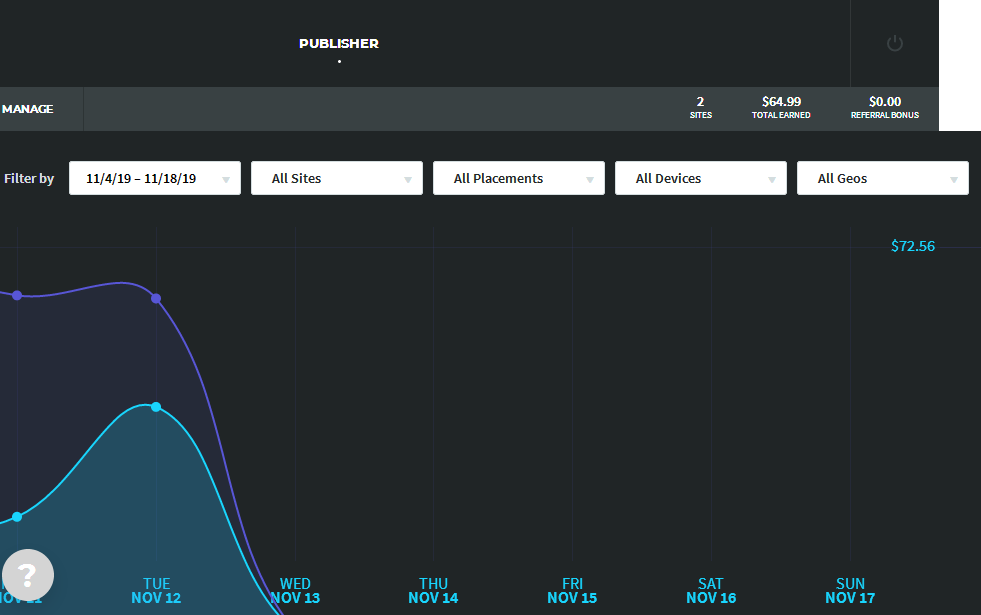Open the All Geos dropdown
This screenshot has width=981, height=615.
(883, 178)
